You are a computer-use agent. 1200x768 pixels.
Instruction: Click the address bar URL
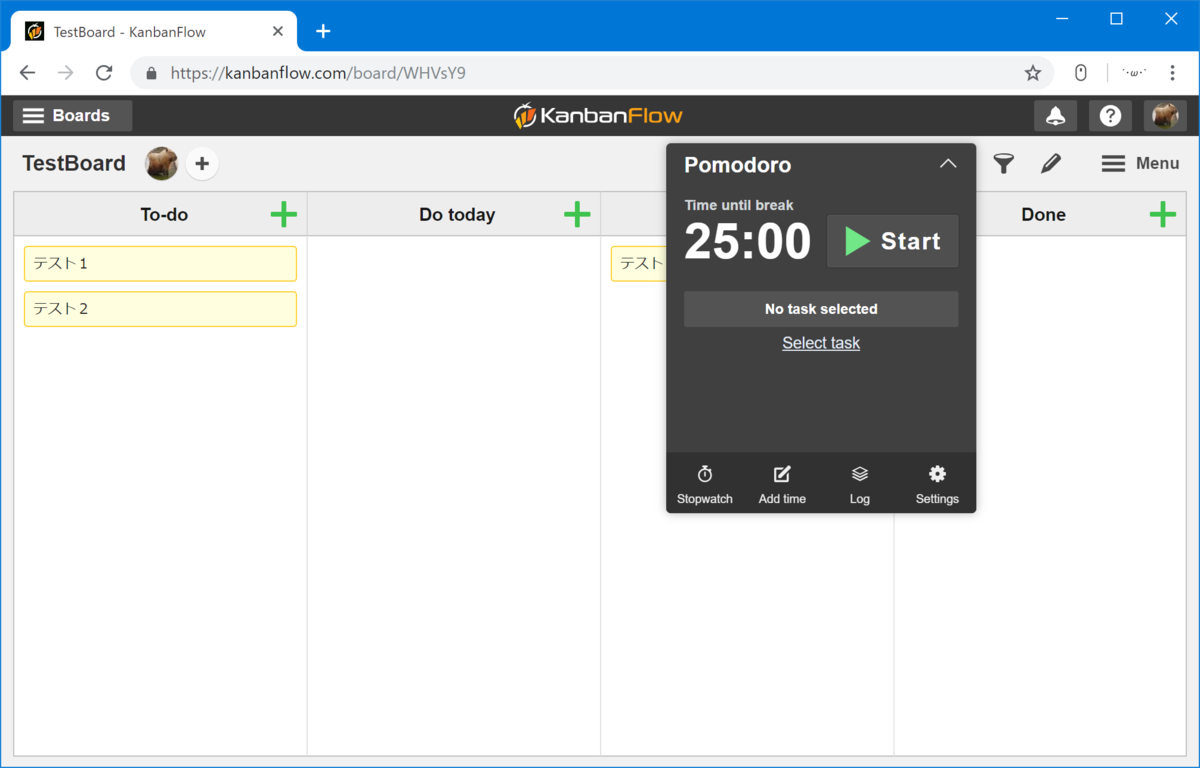(318, 73)
